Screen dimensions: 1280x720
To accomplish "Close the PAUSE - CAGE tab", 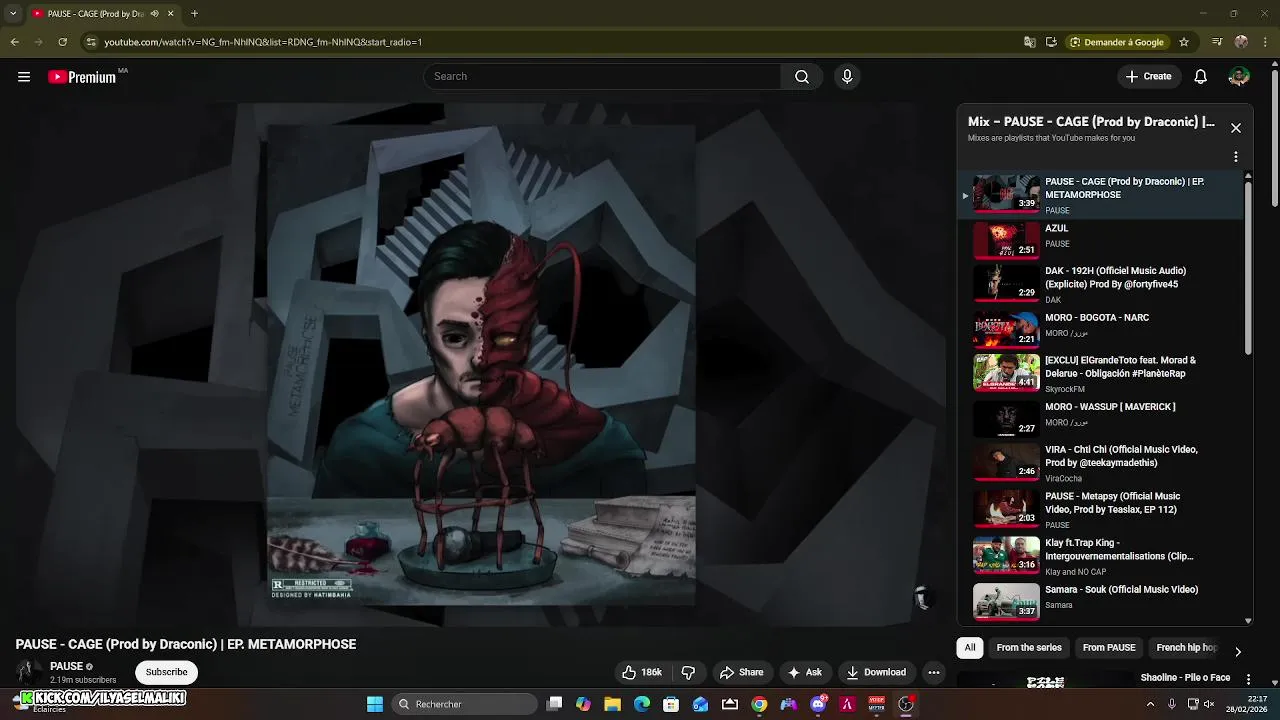I will point(171,14).
